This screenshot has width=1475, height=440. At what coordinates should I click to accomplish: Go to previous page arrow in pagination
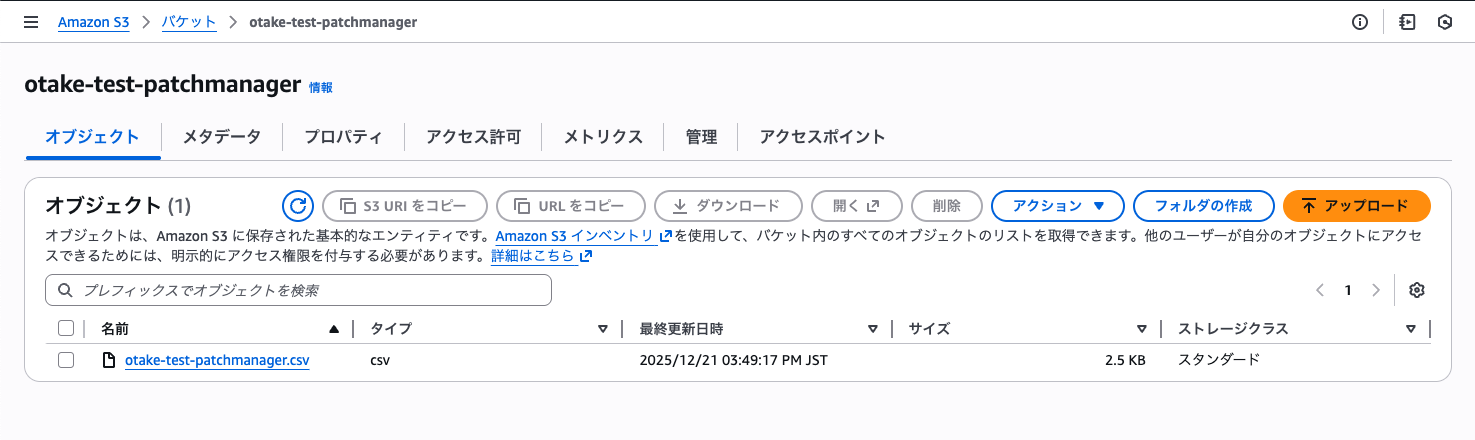(1320, 290)
